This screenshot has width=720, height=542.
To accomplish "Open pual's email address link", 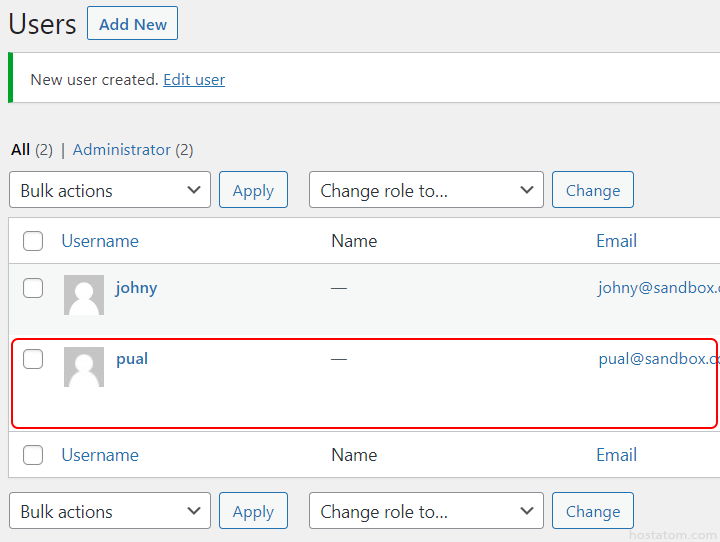I will [x=658, y=359].
